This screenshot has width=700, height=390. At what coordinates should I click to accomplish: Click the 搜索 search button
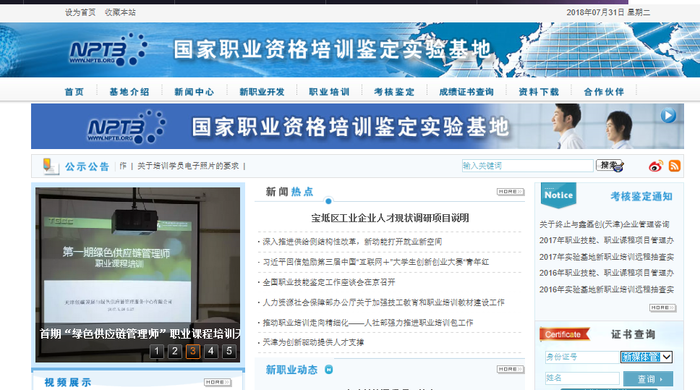[x=609, y=166]
